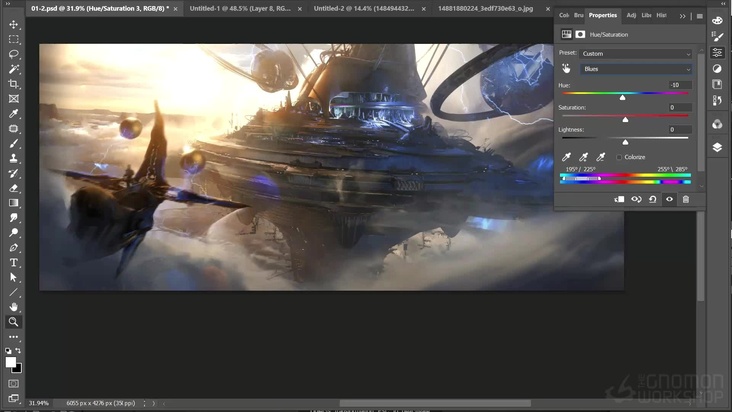The width and height of the screenshot is (732, 412).
Task: Swap foreground and background colors
Action: pos(18,350)
